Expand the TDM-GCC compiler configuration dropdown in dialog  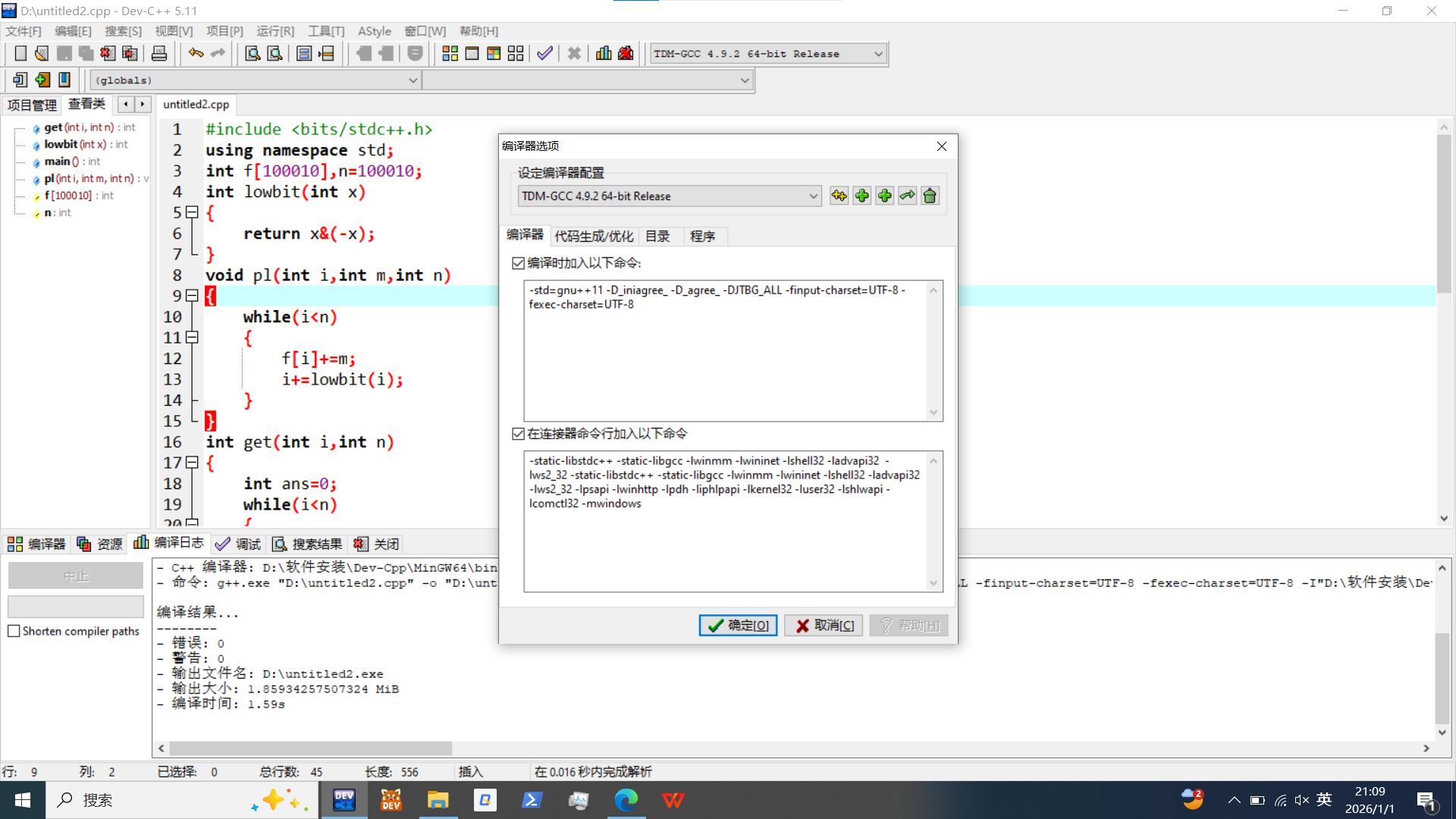coord(813,196)
